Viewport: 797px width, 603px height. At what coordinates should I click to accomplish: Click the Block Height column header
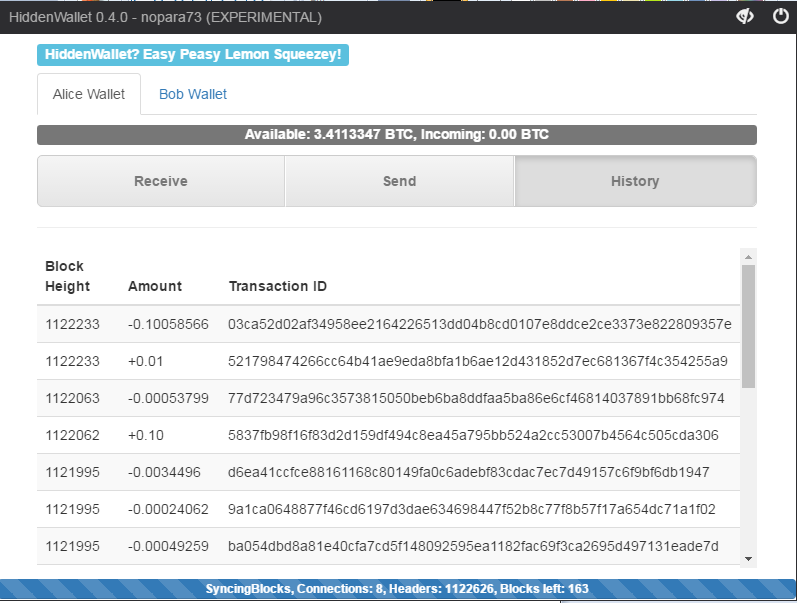[67, 276]
